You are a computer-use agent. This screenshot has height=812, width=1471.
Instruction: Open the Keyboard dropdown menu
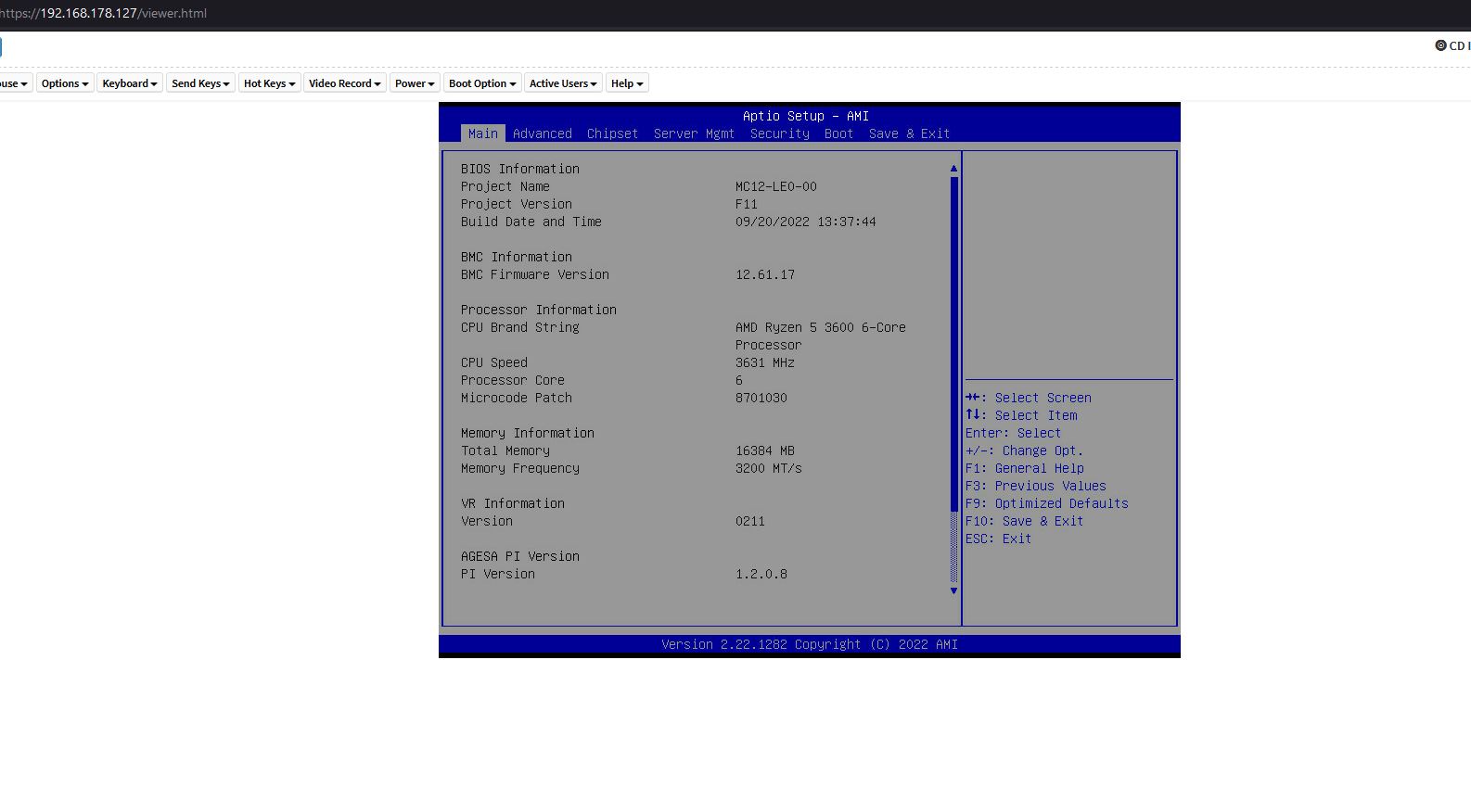130,83
